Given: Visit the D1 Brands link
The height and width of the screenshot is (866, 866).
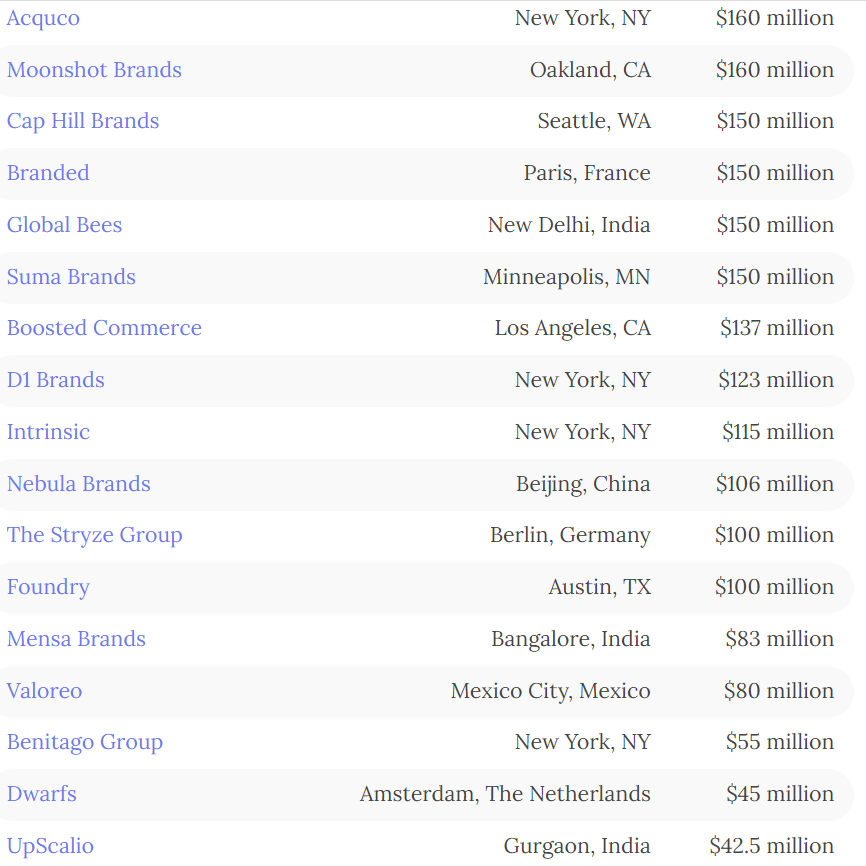Looking at the screenshot, I should (x=56, y=380).
